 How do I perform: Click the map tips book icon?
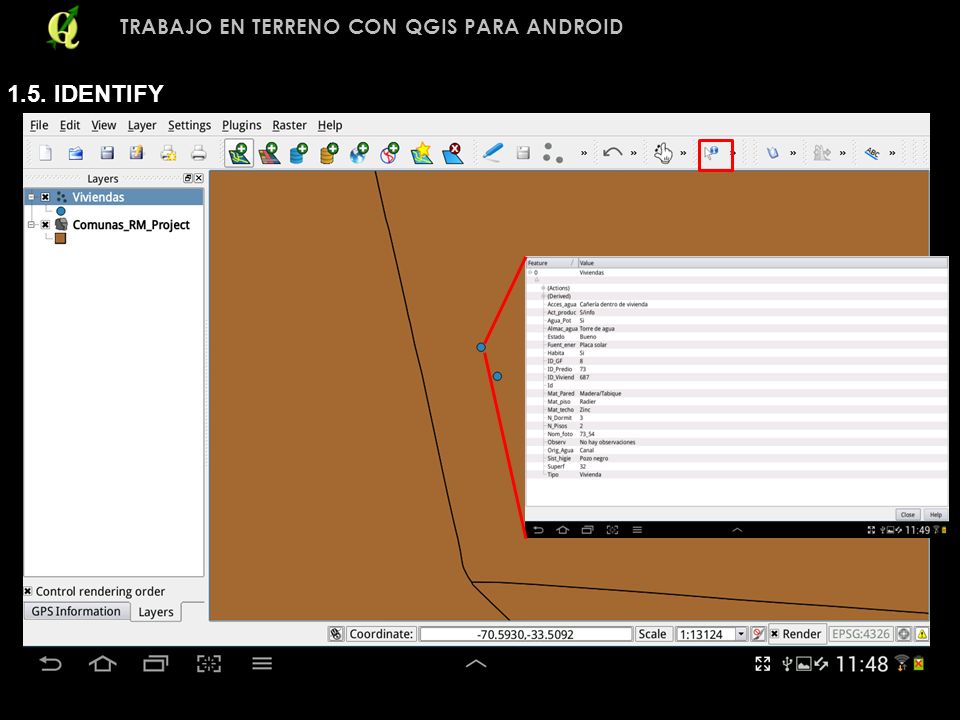773,152
